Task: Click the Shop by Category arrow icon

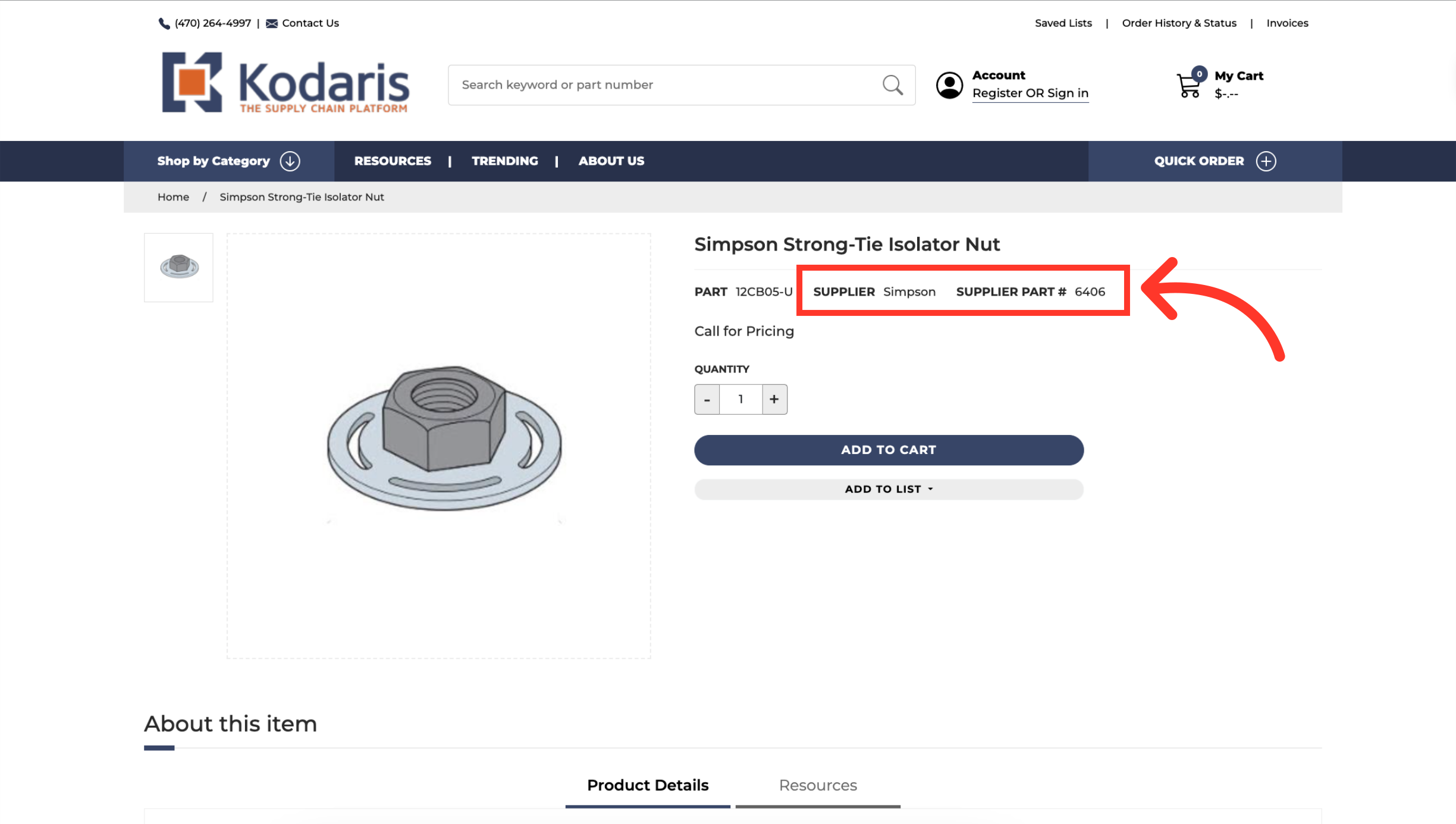Action: click(290, 161)
